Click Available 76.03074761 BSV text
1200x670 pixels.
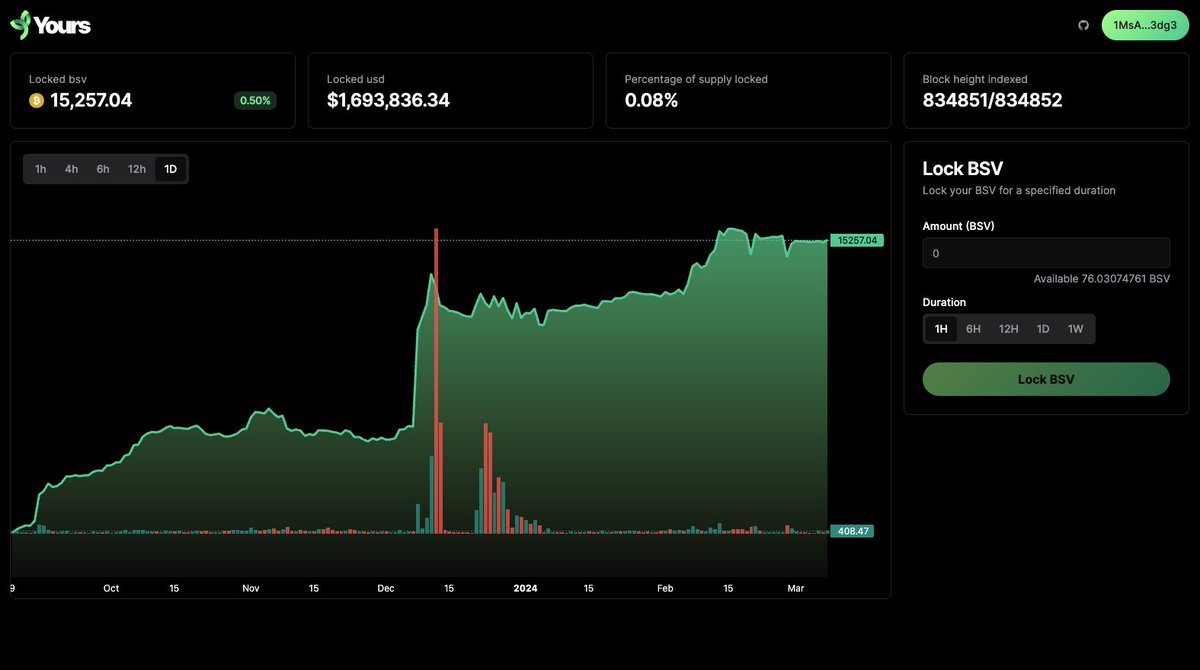click(1102, 279)
